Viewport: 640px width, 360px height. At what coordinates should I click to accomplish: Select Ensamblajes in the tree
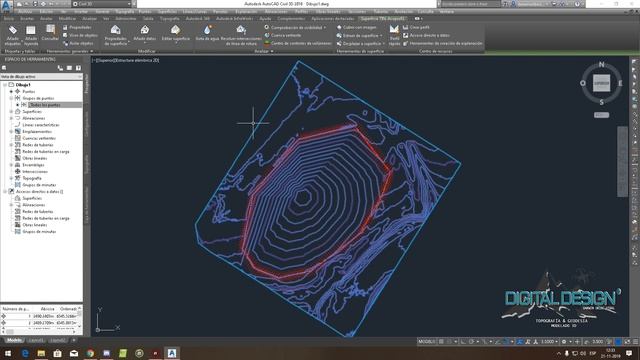[33, 165]
